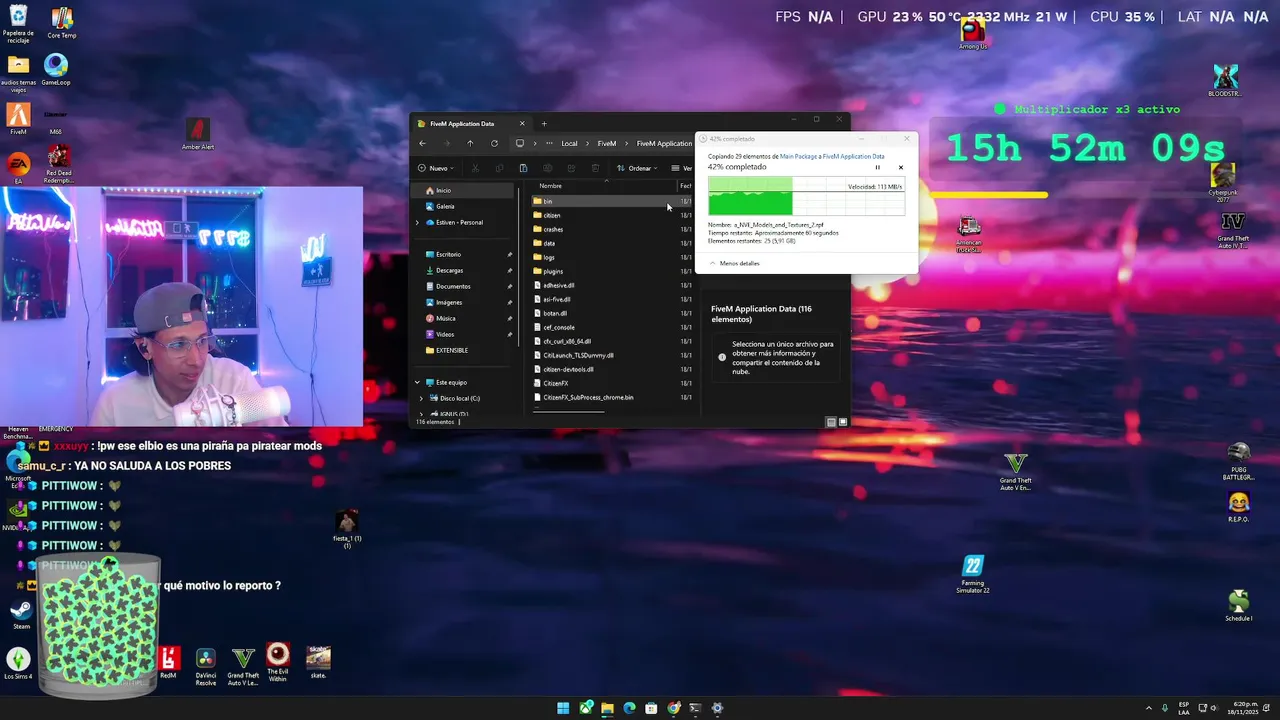Open the breadcrumb ellipsis menu
The image size is (1280, 720).
[548, 143]
